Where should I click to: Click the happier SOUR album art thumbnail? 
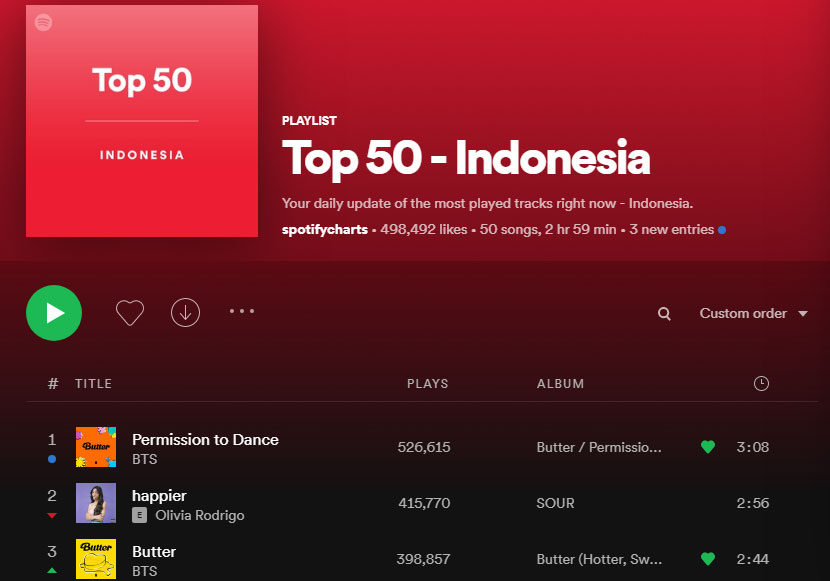point(96,503)
